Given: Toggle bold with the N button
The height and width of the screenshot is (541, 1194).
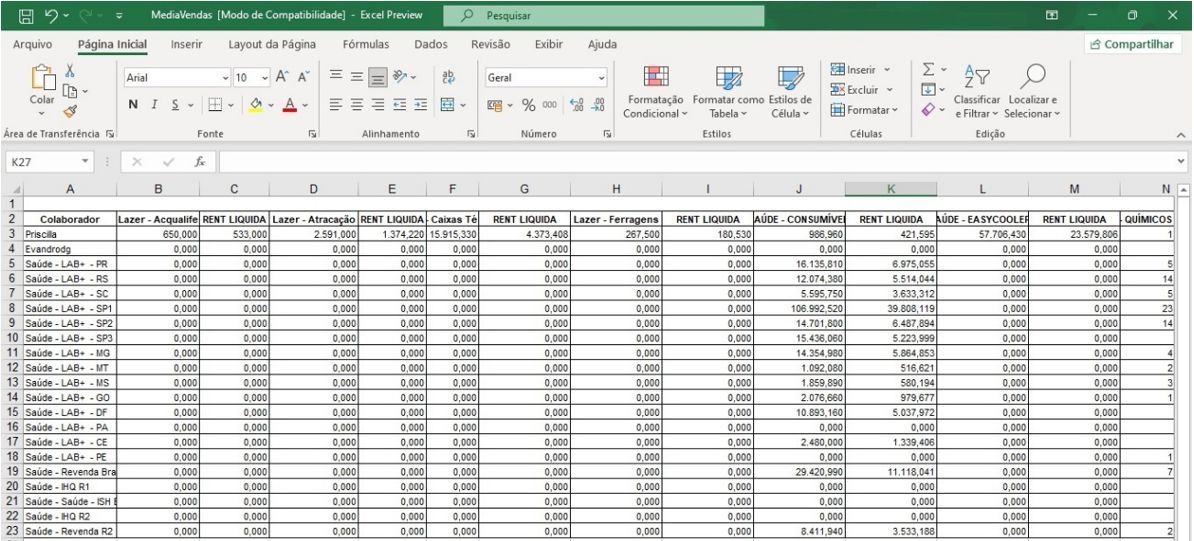Looking at the screenshot, I should (132, 104).
